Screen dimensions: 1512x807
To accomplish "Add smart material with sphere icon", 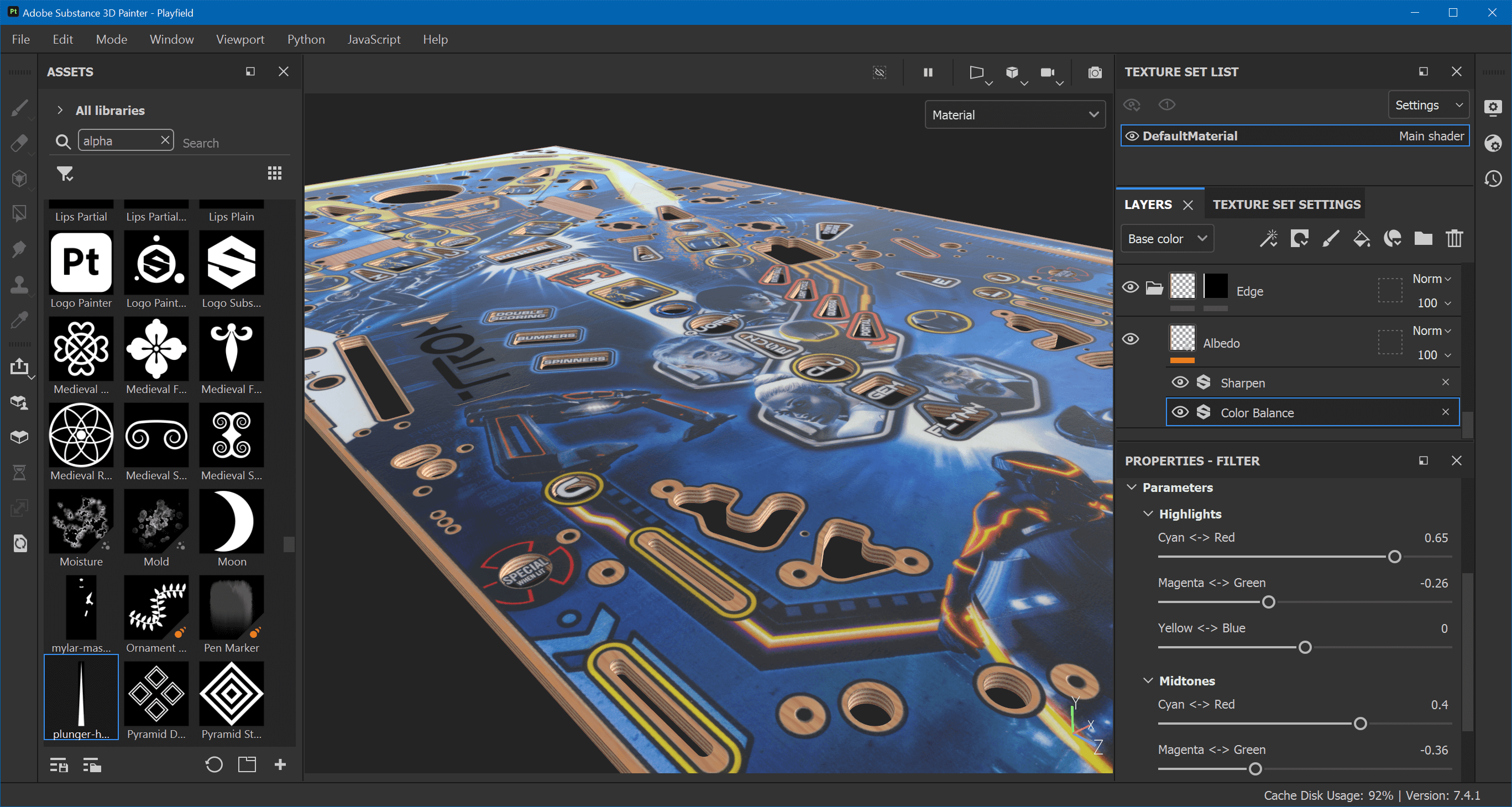I will coord(1392,238).
